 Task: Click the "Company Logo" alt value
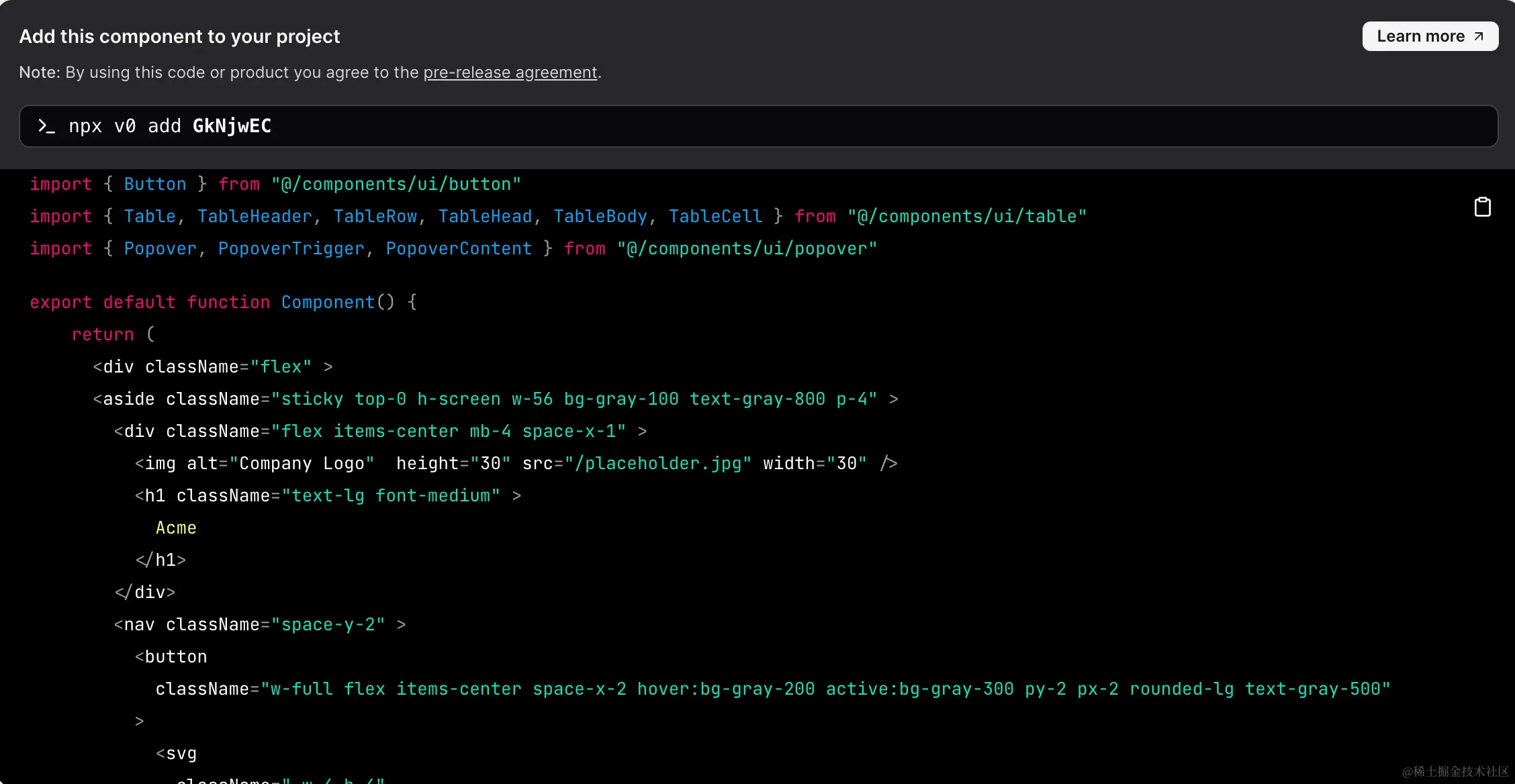[x=302, y=463]
